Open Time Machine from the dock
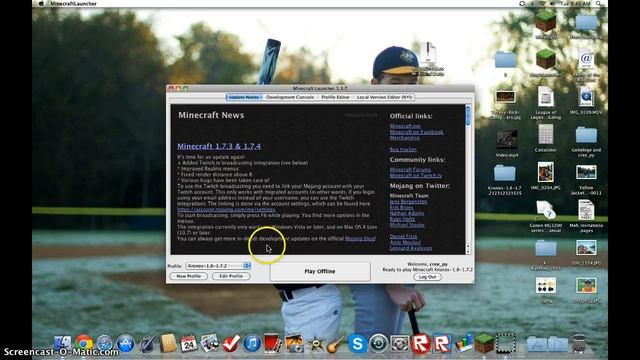The width and height of the screenshot is (640, 360). [378, 343]
